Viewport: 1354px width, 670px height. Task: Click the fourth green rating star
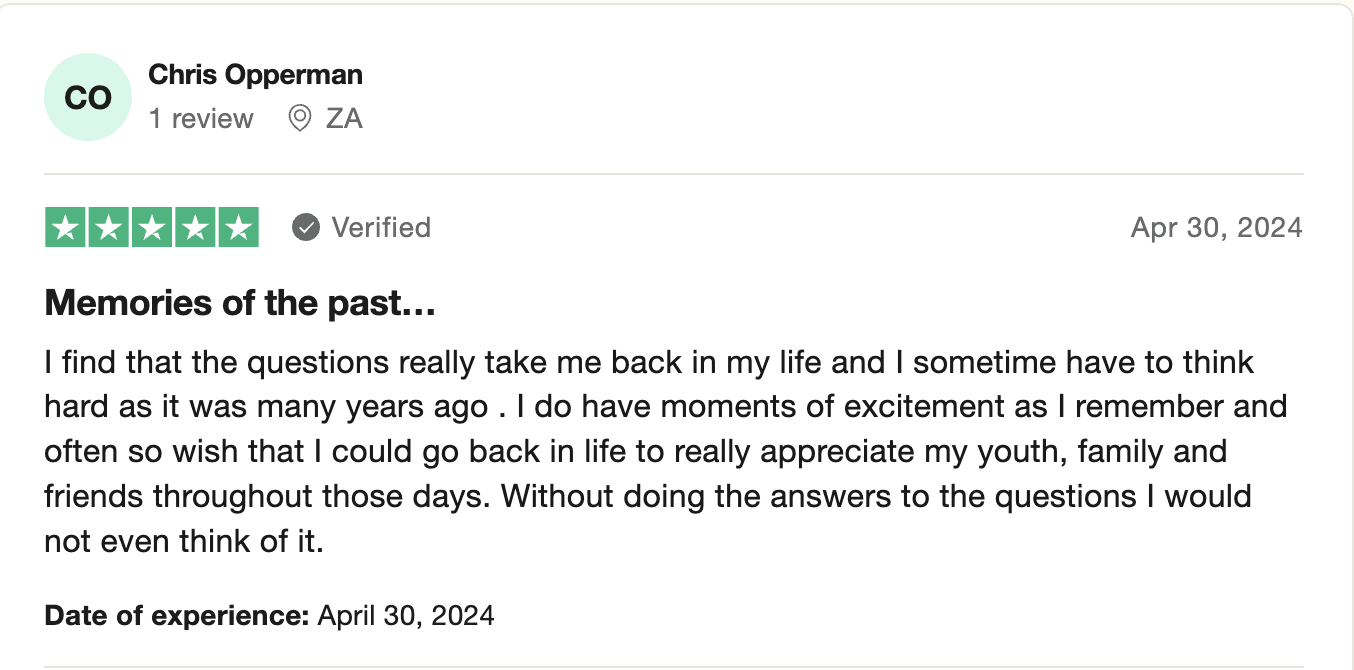[195, 228]
